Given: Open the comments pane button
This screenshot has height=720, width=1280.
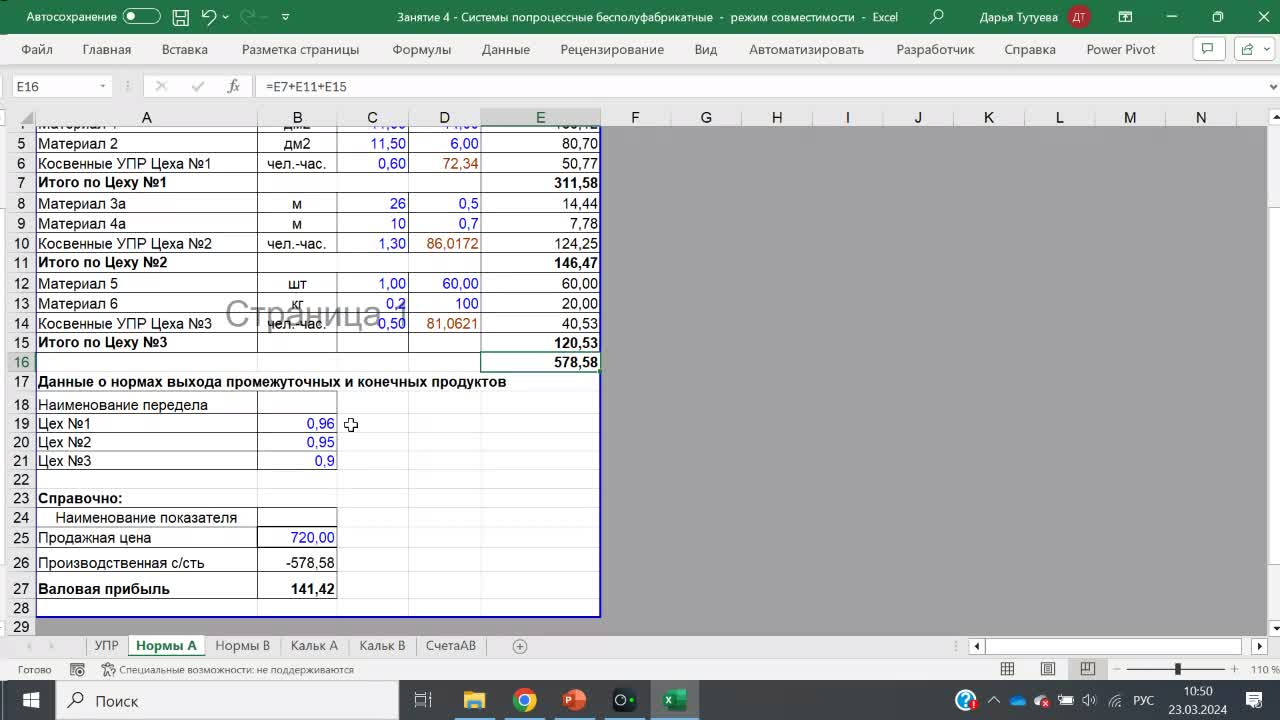Looking at the screenshot, I should (1208, 49).
